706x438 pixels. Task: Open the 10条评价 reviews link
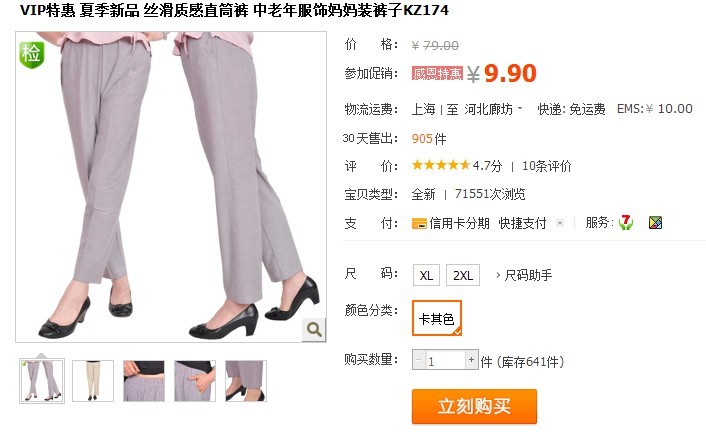pos(547,166)
